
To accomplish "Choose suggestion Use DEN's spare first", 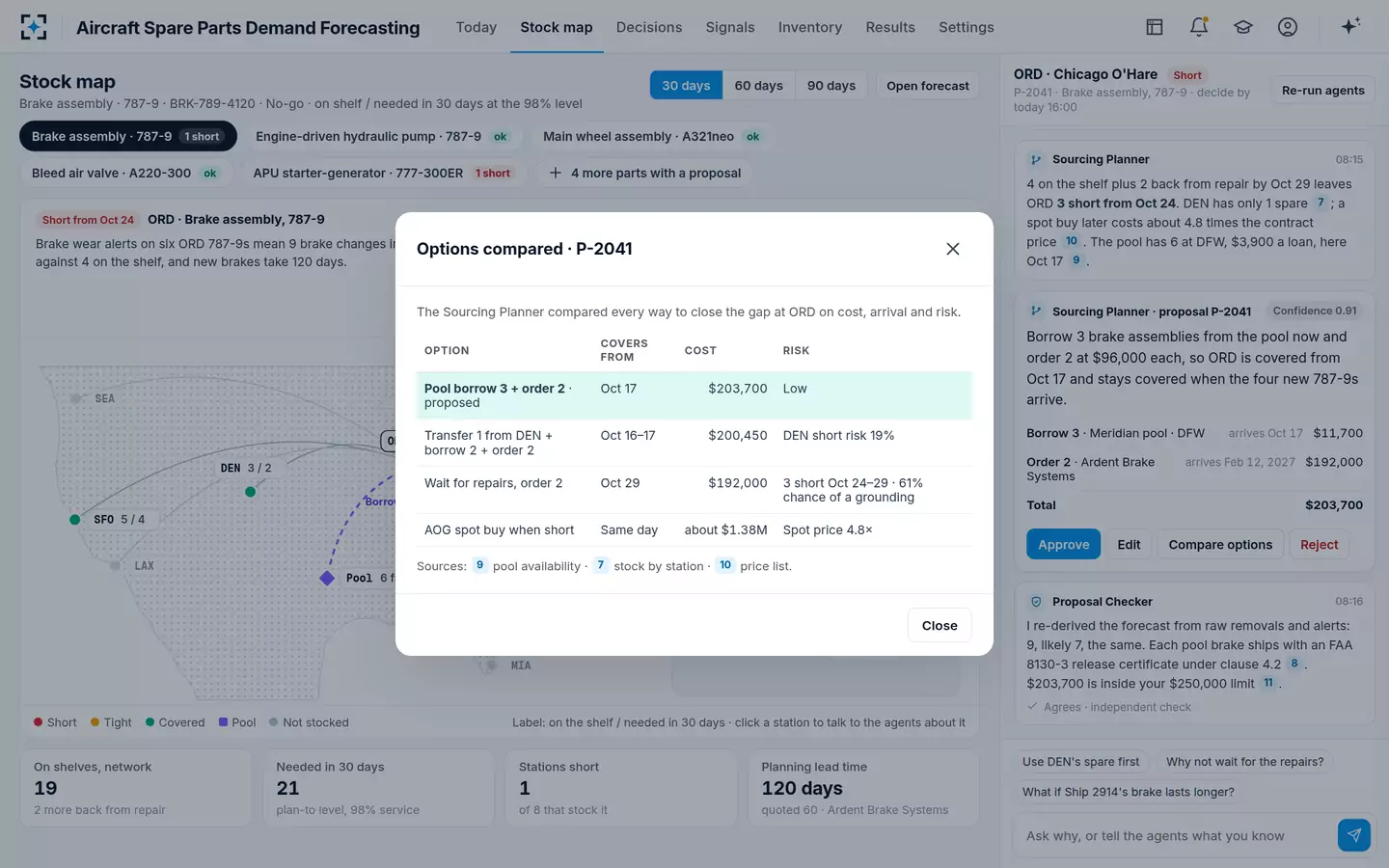I will click(1080, 762).
